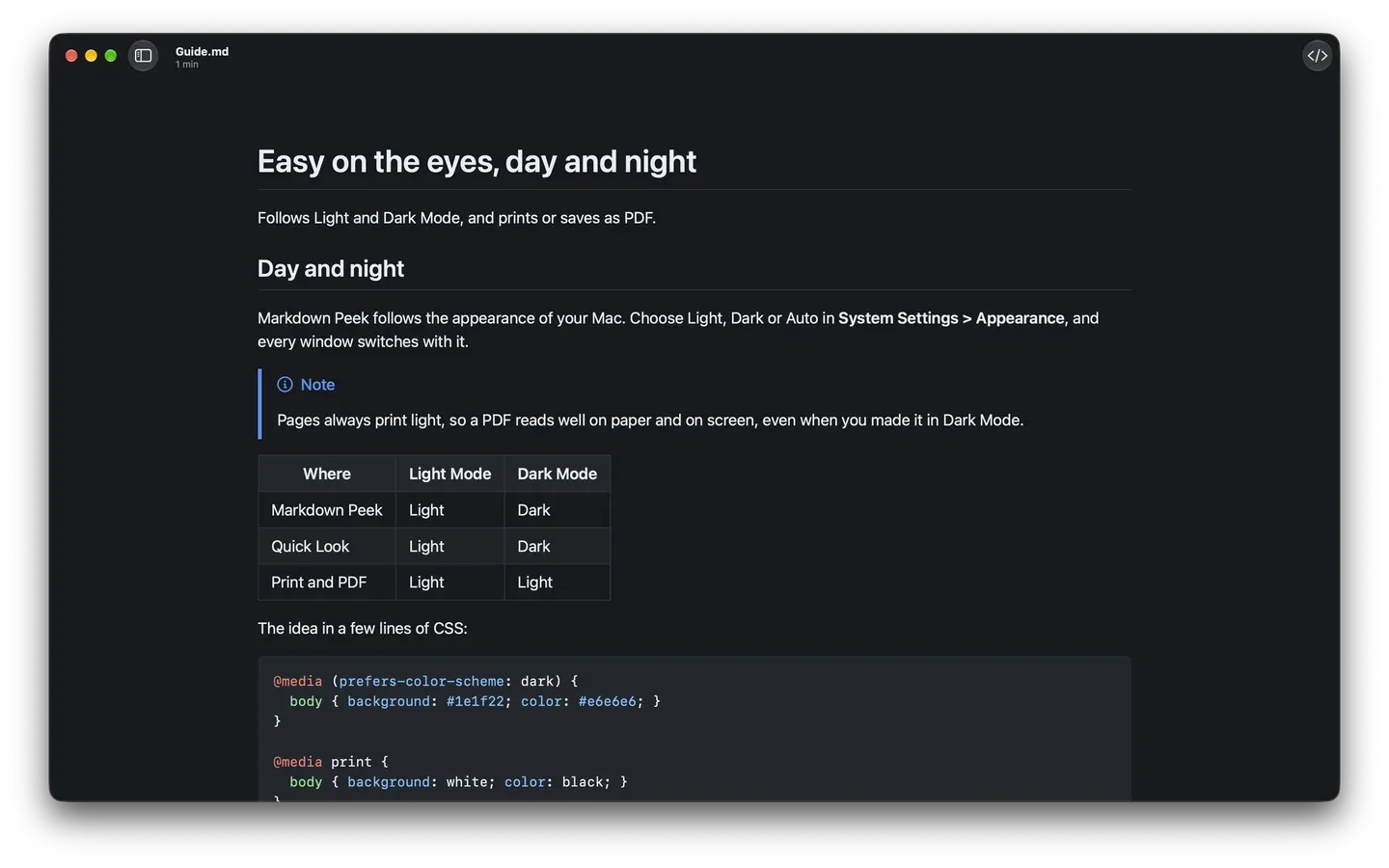Screen dimensions: 1389x868
Task: Click the "Day and night" section heading
Action: coord(331,268)
